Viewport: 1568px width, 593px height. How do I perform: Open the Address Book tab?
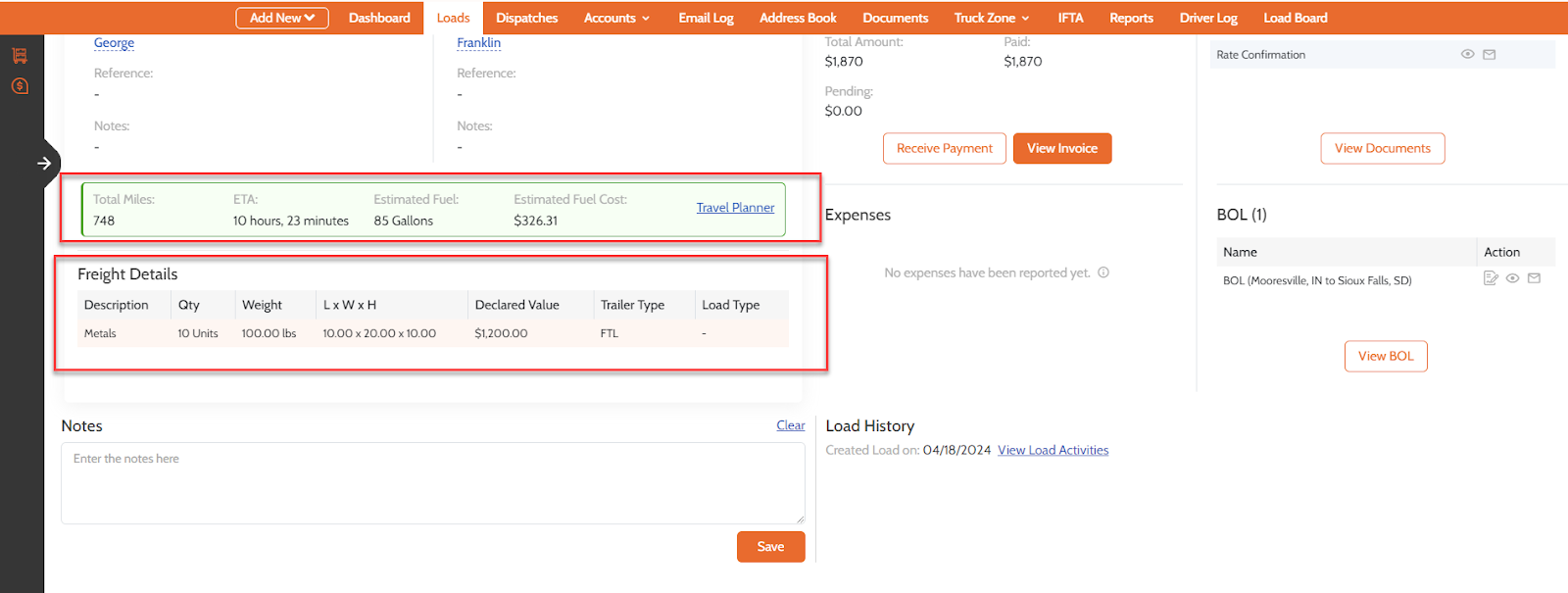[798, 18]
